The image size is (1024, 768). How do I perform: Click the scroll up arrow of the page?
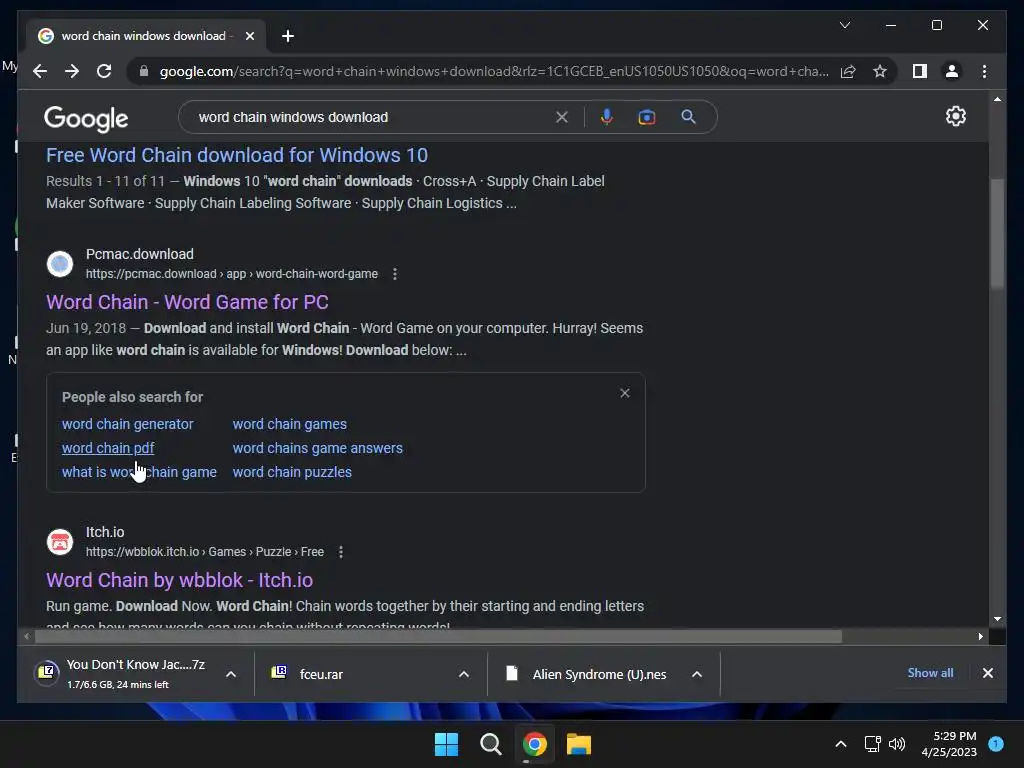tap(997, 99)
